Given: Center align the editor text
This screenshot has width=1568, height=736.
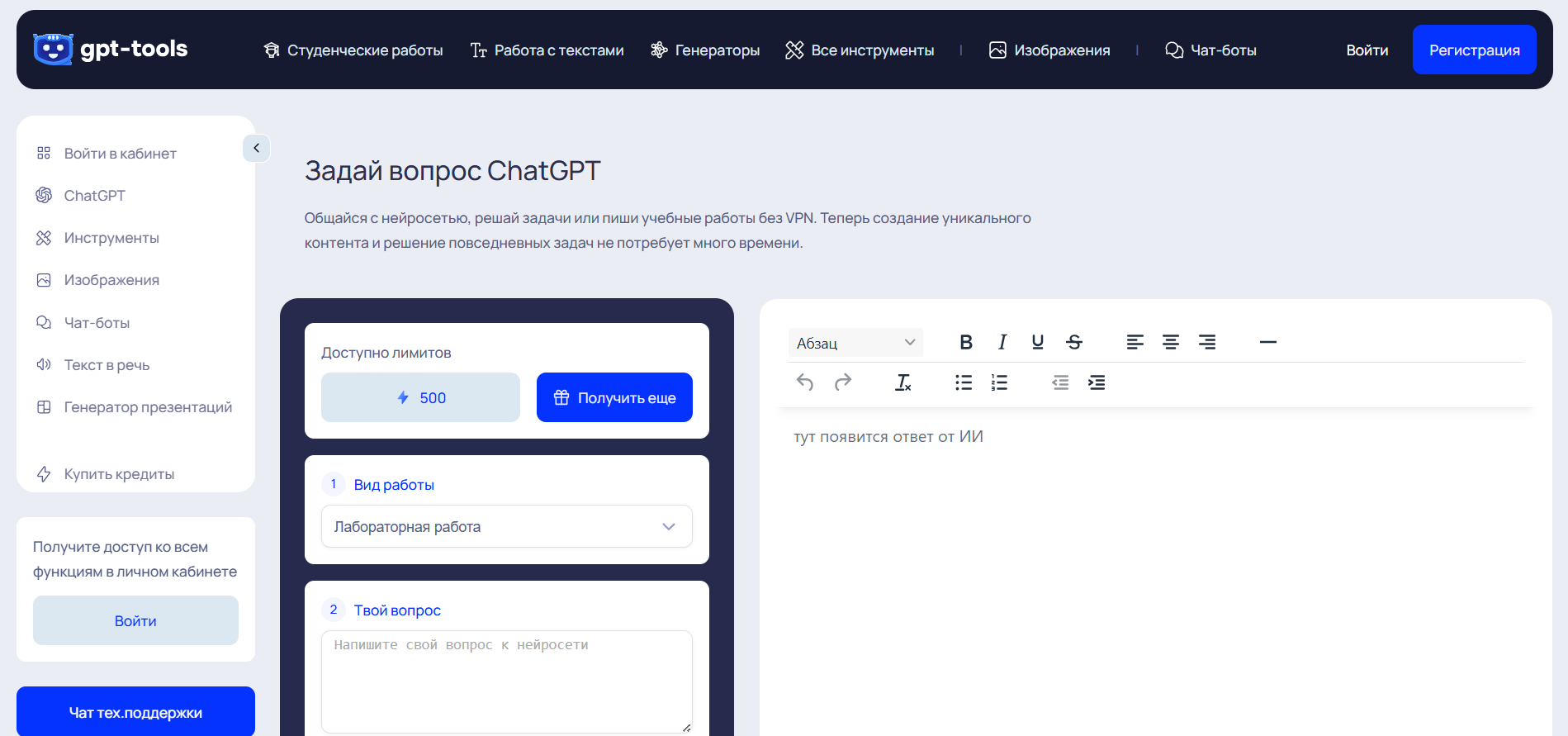Looking at the screenshot, I should 1171,342.
